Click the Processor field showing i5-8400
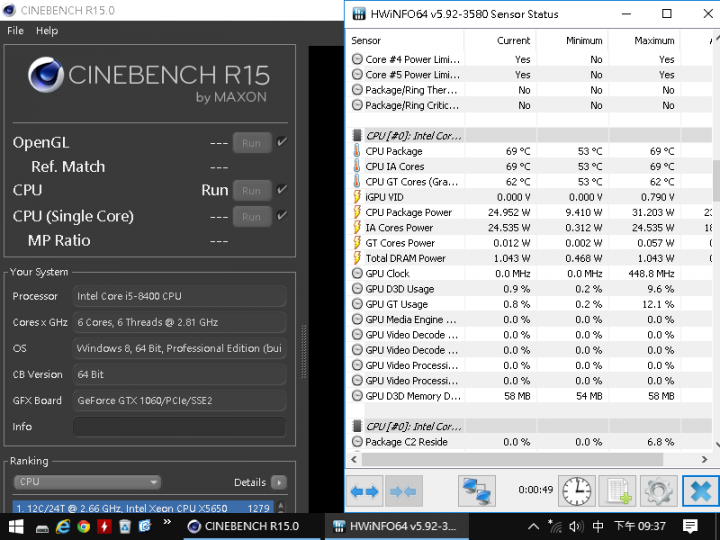Image resolution: width=720 pixels, height=540 pixels. (x=180, y=296)
